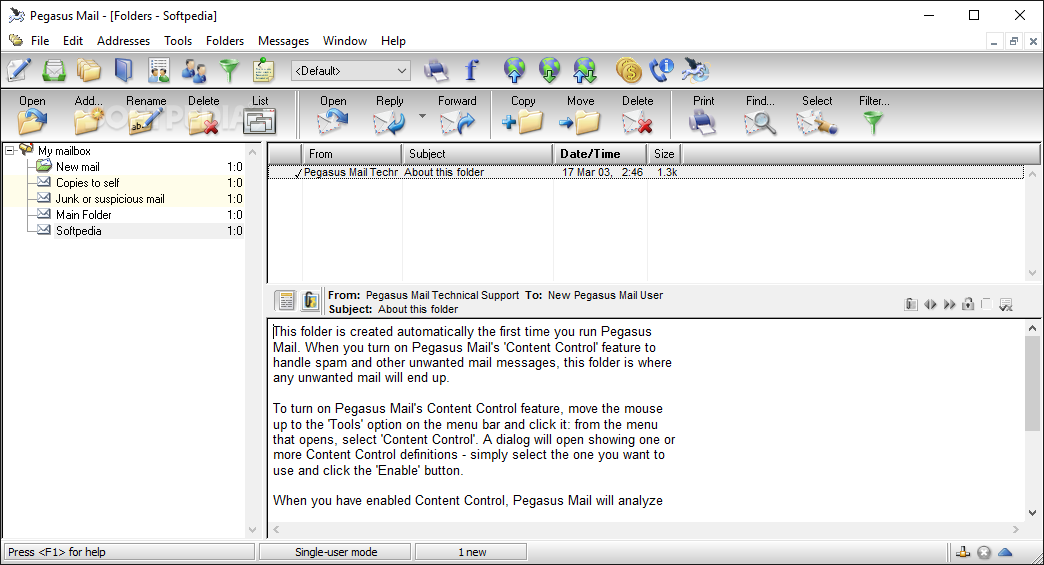Rename the selected folder
This screenshot has width=1044, height=565.
(146, 114)
